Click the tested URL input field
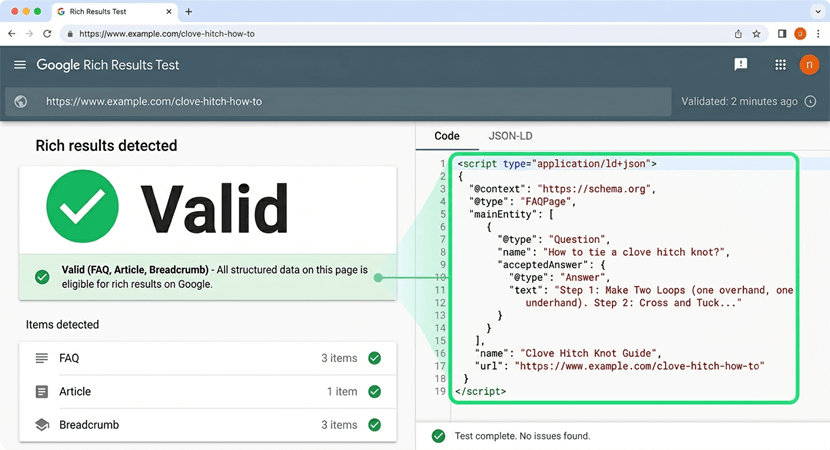Viewport: 830px width, 450px height. 338,101
